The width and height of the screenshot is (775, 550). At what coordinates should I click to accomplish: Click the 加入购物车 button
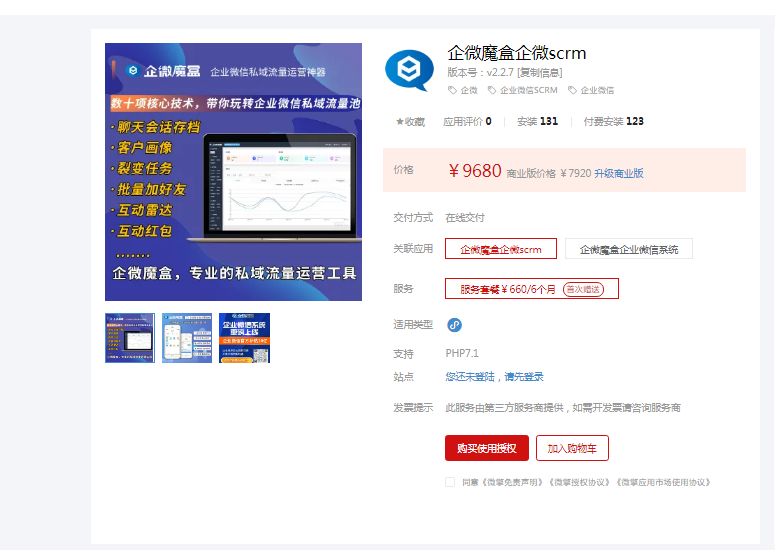(572, 448)
